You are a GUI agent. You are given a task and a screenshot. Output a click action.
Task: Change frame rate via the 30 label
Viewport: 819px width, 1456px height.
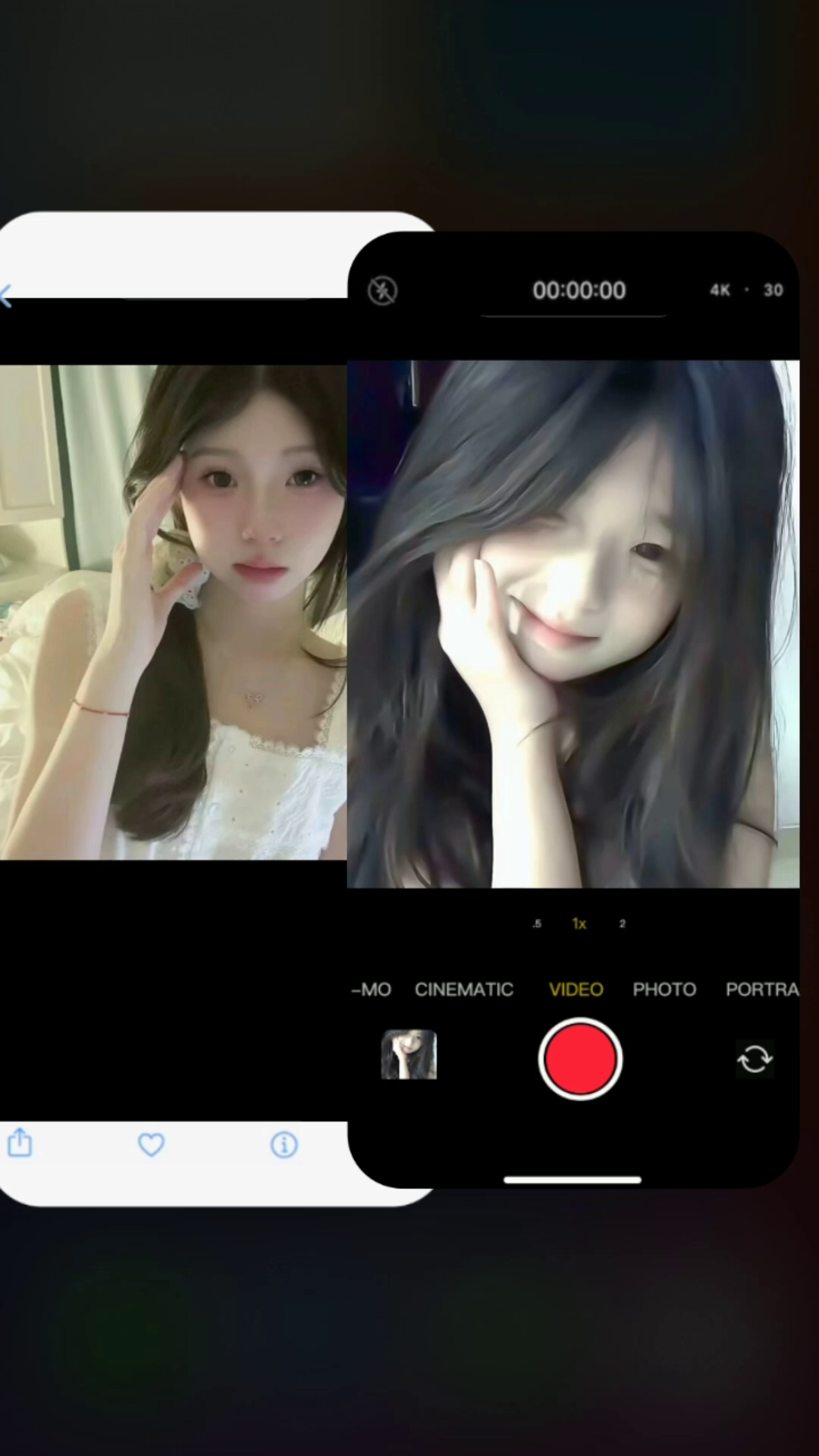pos(773,290)
